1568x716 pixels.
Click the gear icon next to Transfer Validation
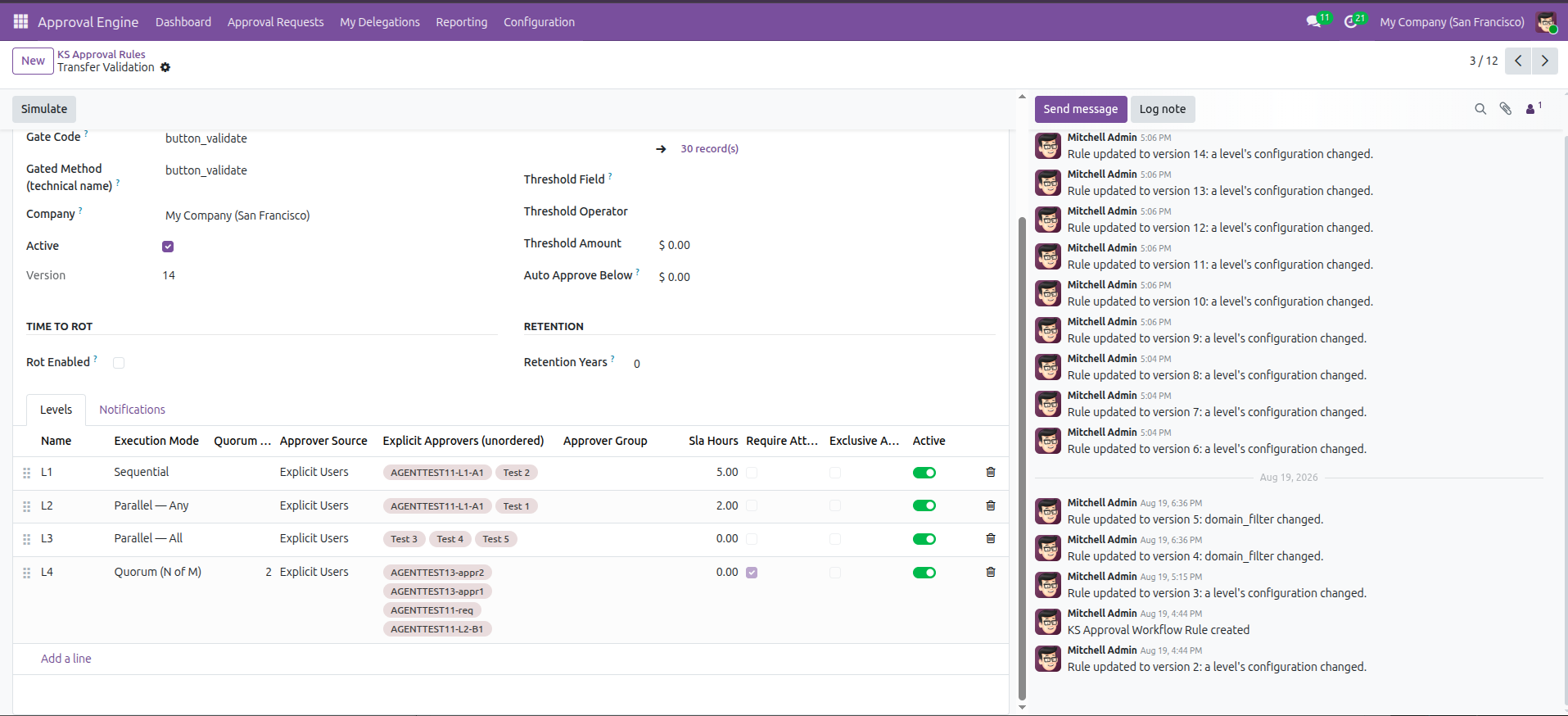(x=165, y=67)
